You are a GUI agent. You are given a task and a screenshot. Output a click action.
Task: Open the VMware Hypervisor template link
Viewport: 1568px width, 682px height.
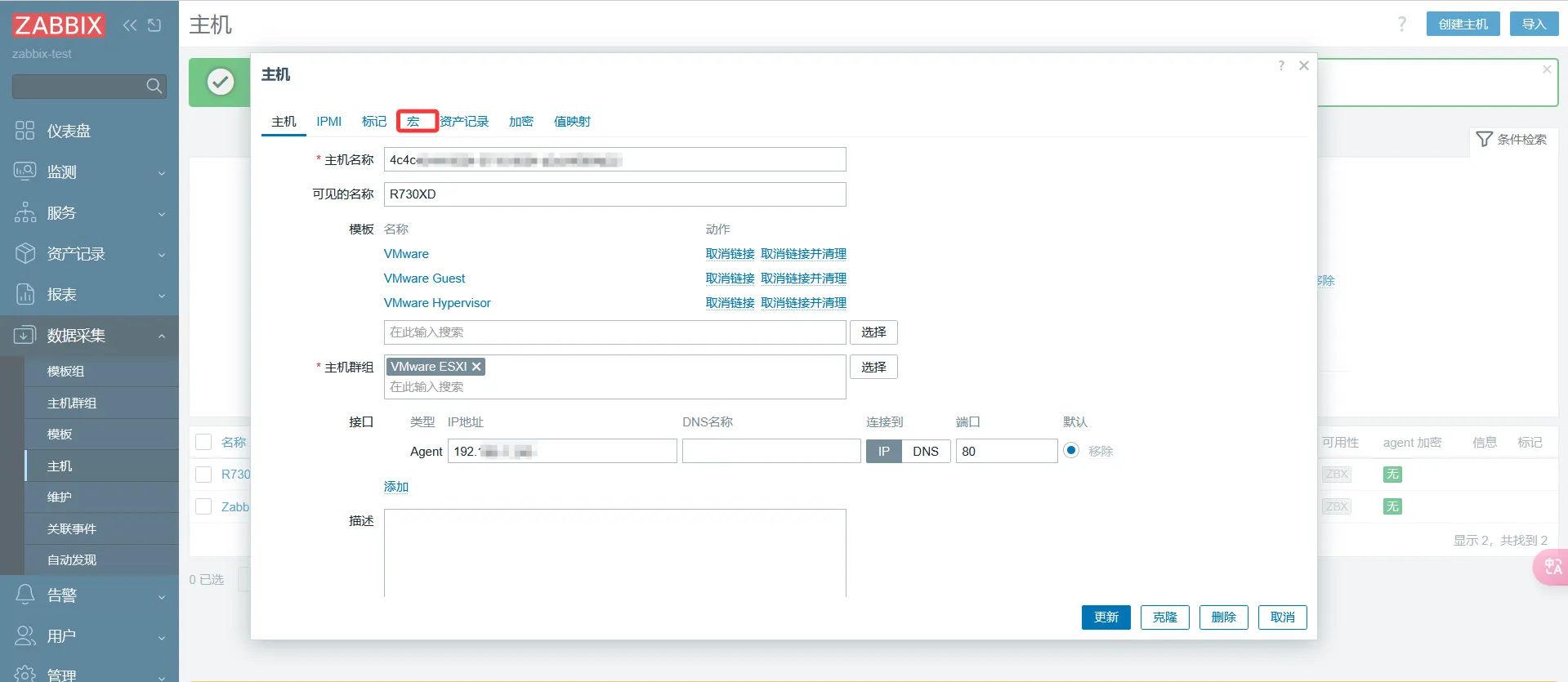(437, 303)
